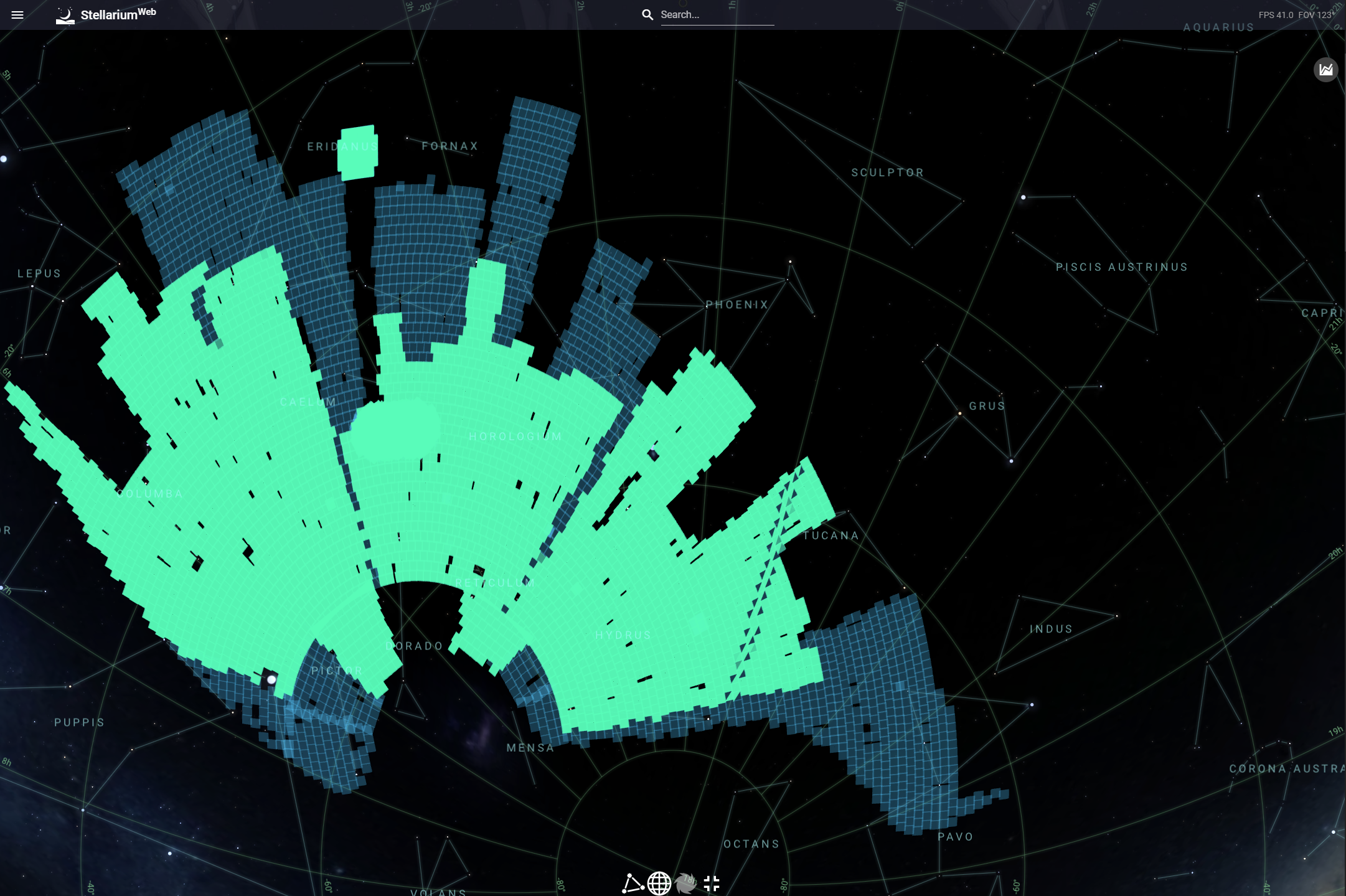Screen dimensions: 1346x896
Task: Select the Mensa constellation label
Action: coord(530,748)
